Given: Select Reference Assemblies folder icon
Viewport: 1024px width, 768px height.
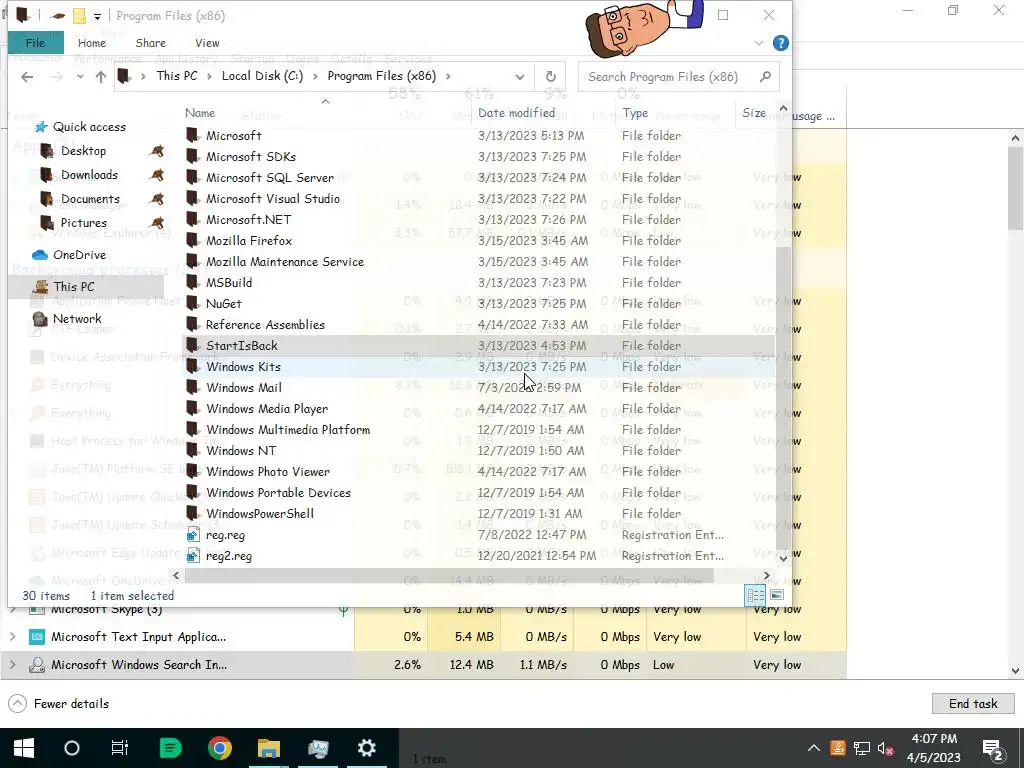Looking at the screenshot, I should 192,325.
